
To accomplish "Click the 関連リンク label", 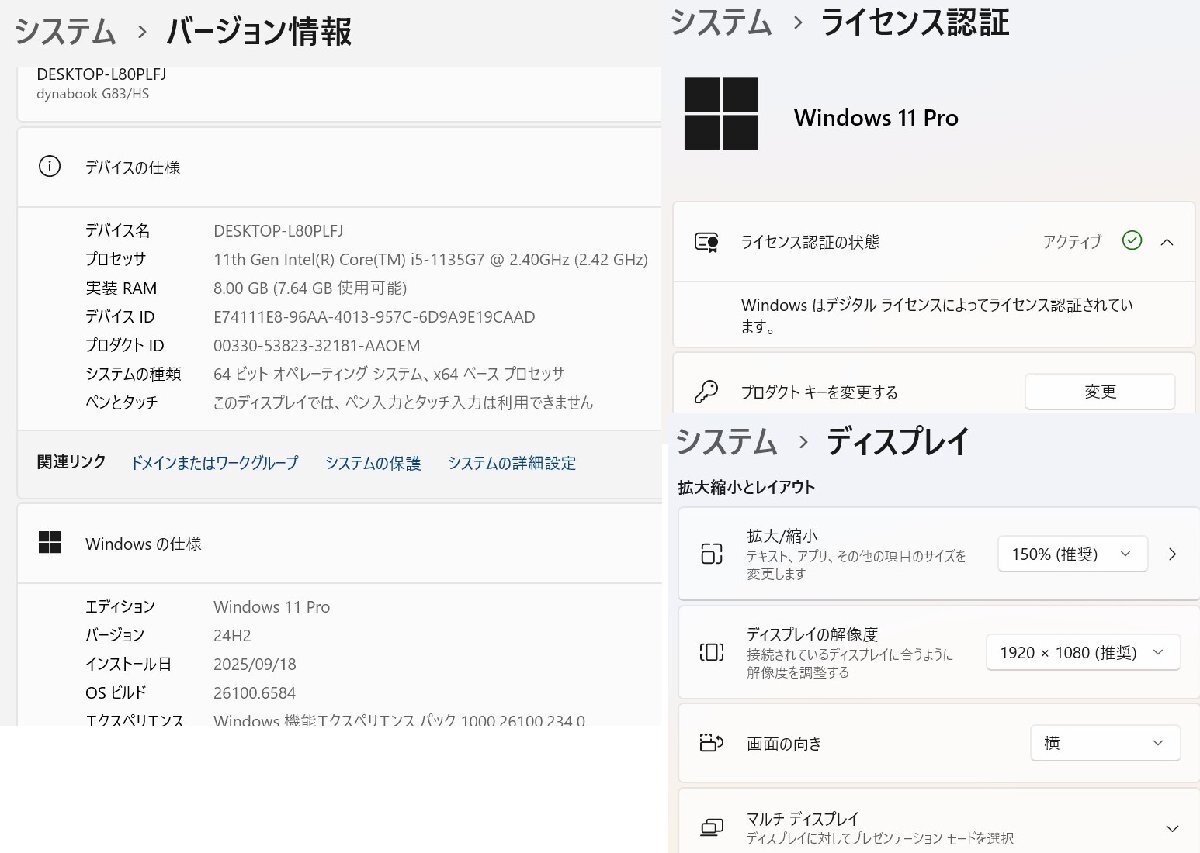I will click(71, 462).
